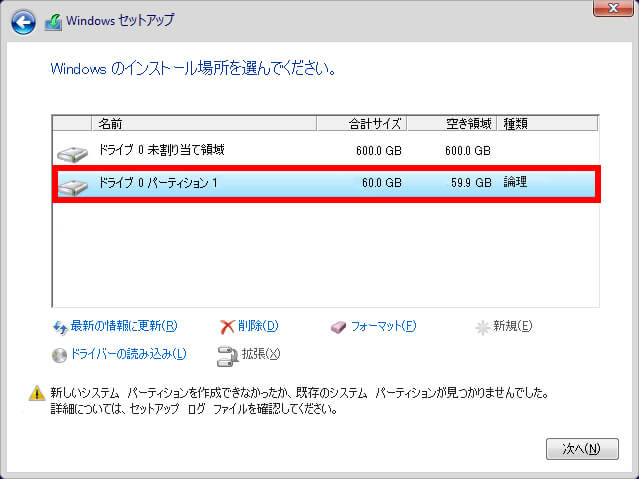This screenshot has height=479, width=639.
Task: Click the disc icon for driver loading
Action: tap(59, 354)
